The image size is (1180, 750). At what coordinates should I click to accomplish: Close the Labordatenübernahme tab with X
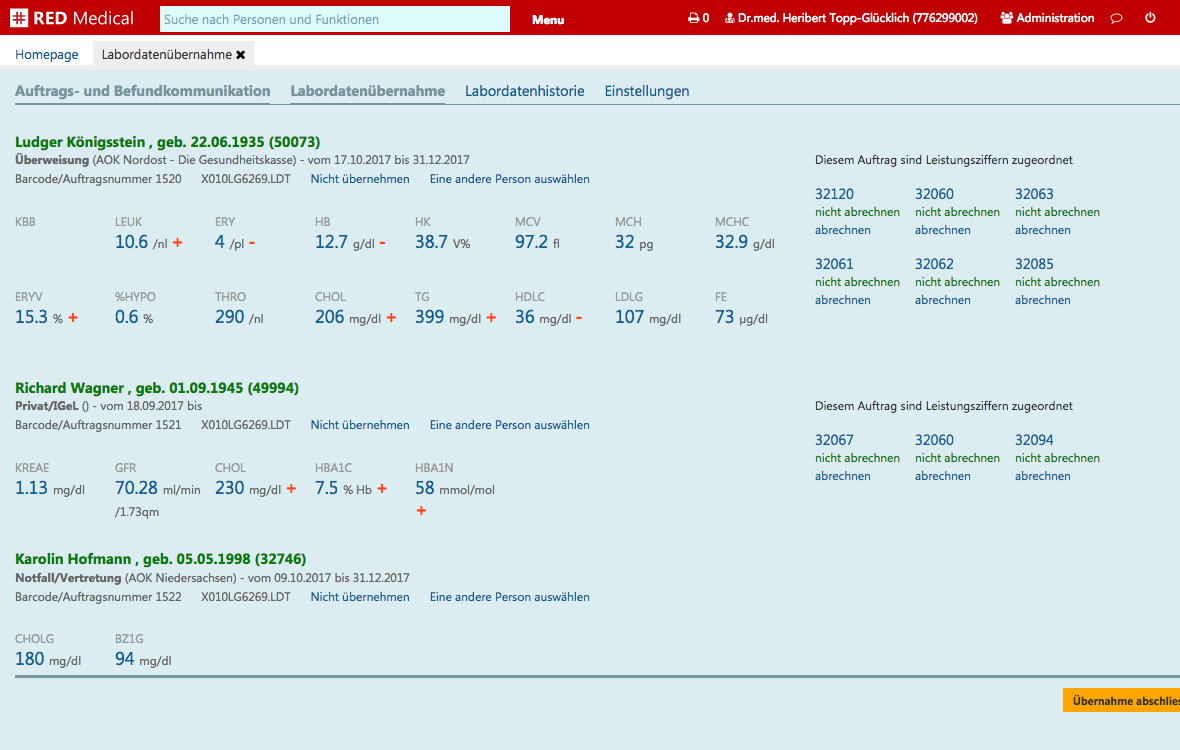coord(241,55)
